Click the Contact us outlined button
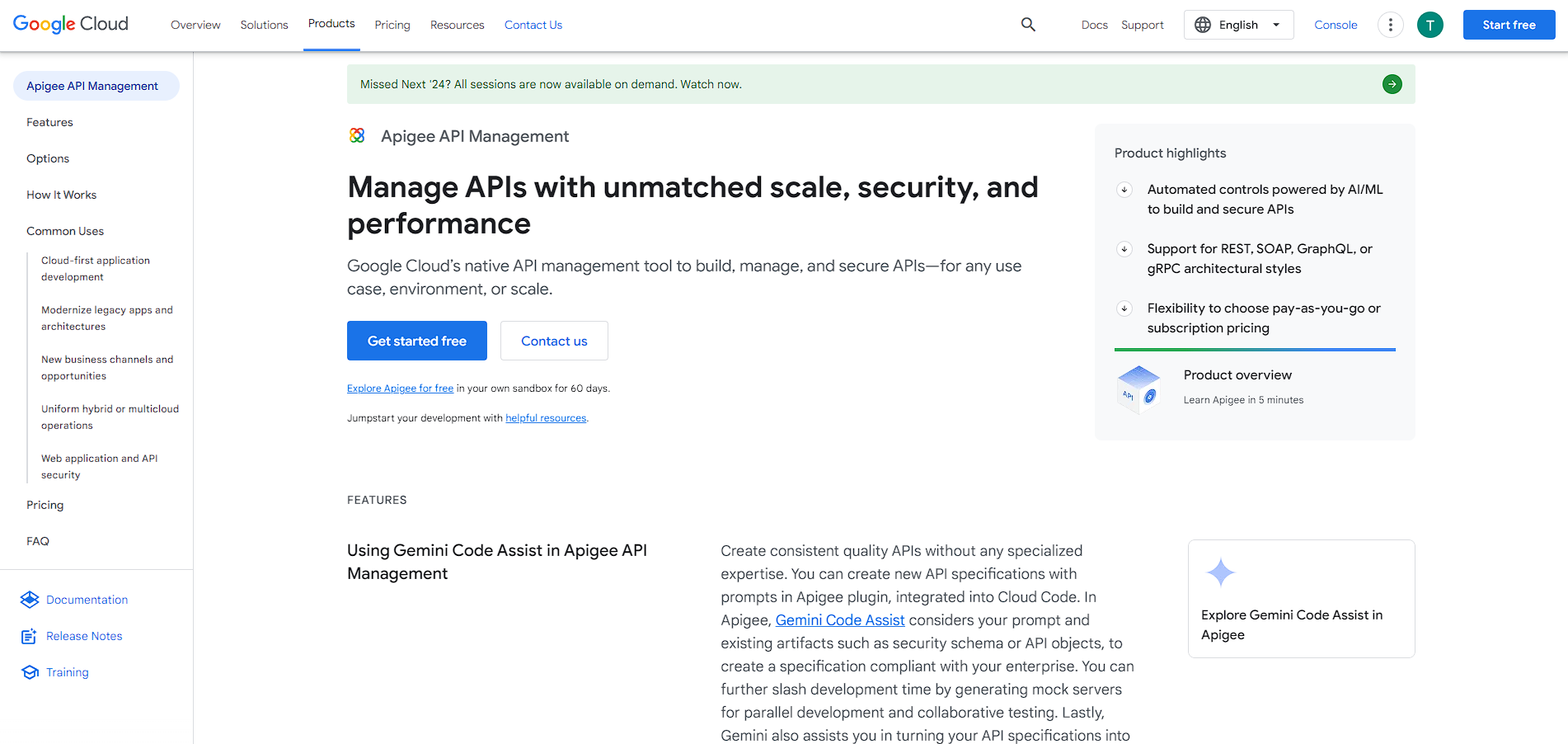1568x744 pixels. [554, 341]
